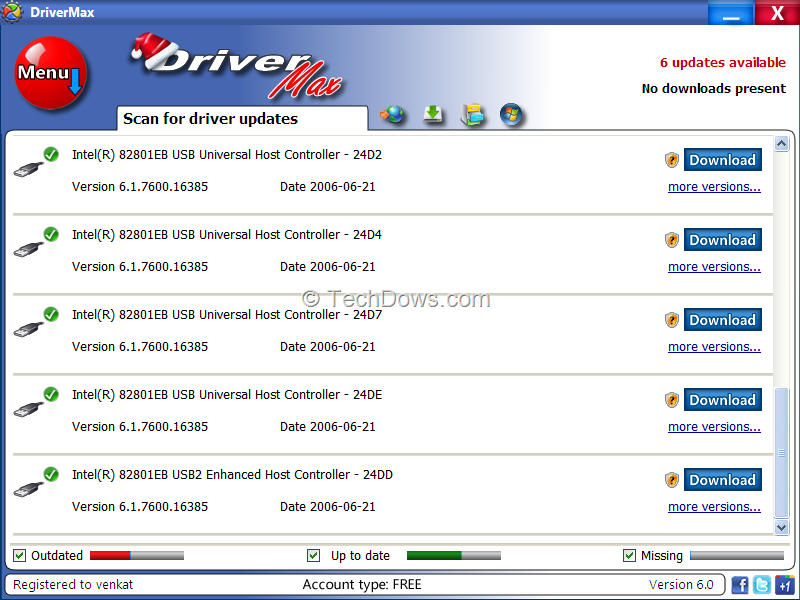800x600 pixels.
Task: Click the gray Missing progress bar
Action: (x=737, y=555)
